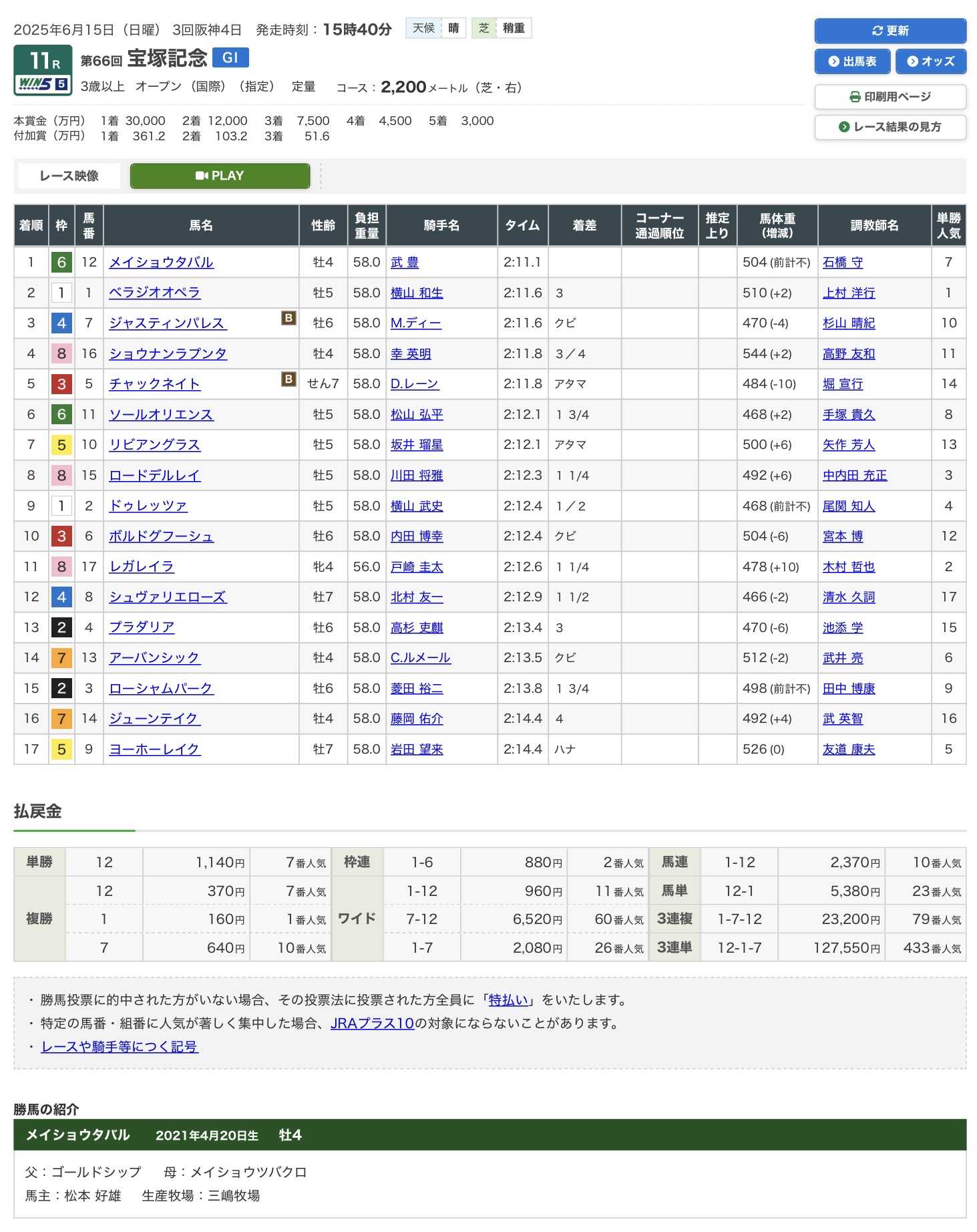Click the タイム column header
Screen dimensions: 977x1232
tap(522, 226)
